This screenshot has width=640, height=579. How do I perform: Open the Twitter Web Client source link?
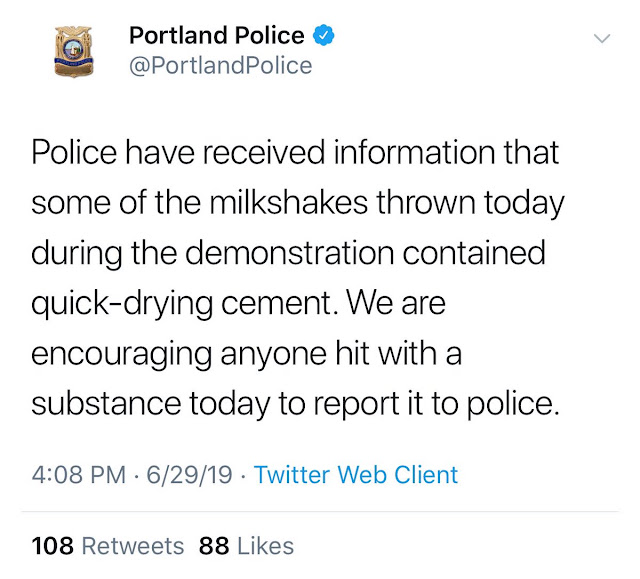click(x=356, y=475)
